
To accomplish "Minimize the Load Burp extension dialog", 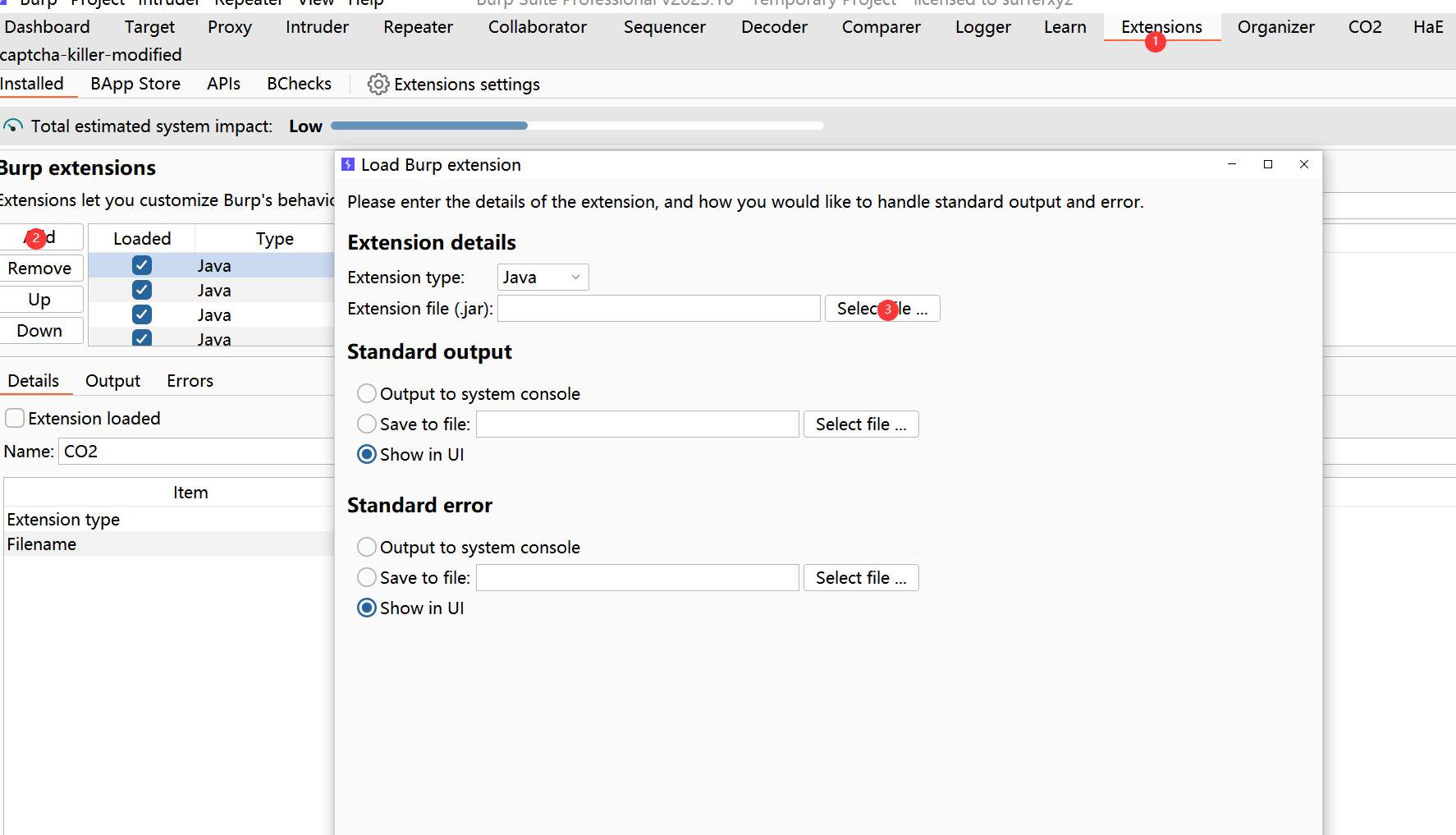I will (1232, 164).
